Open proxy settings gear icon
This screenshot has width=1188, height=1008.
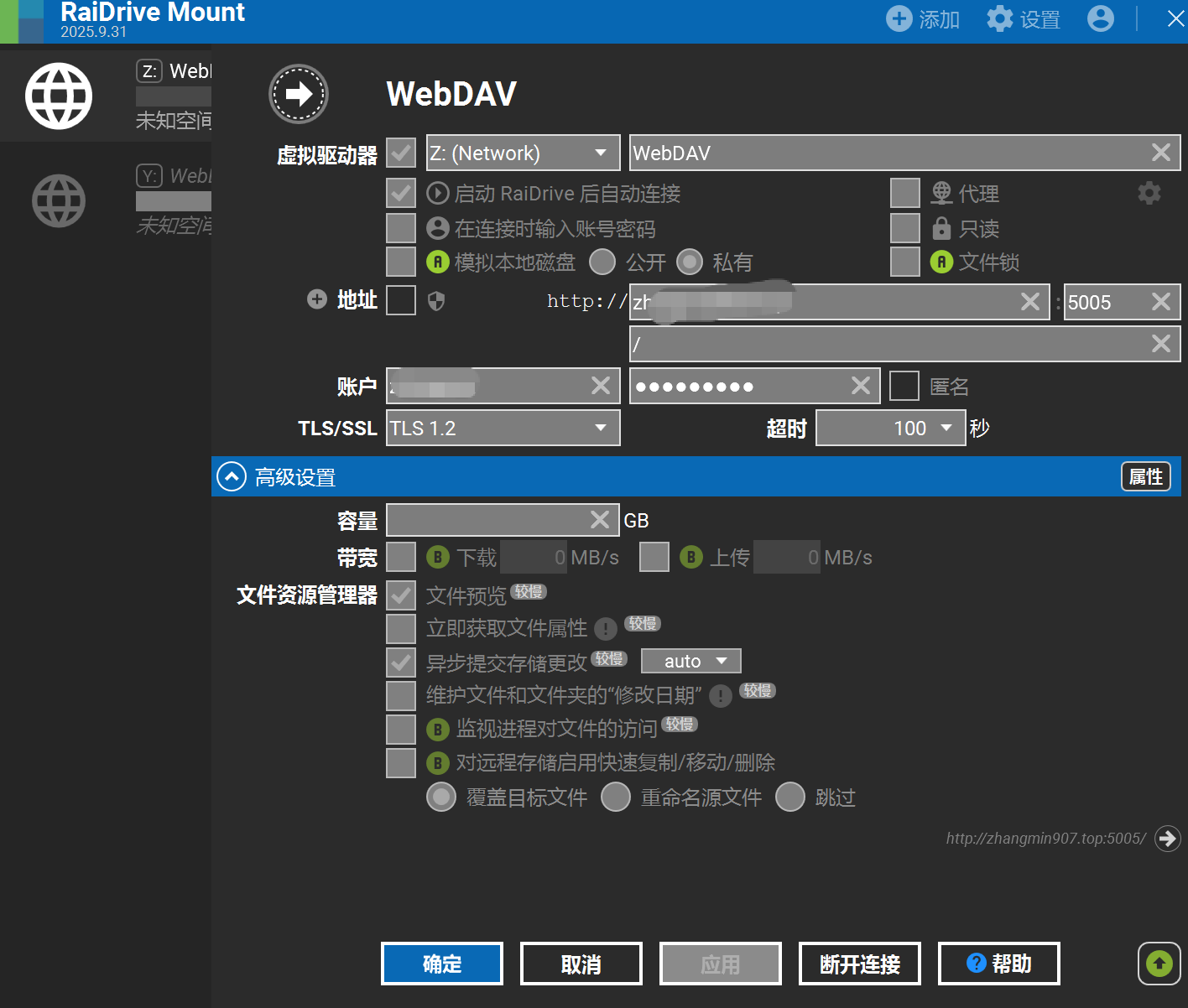(1149, 193)
